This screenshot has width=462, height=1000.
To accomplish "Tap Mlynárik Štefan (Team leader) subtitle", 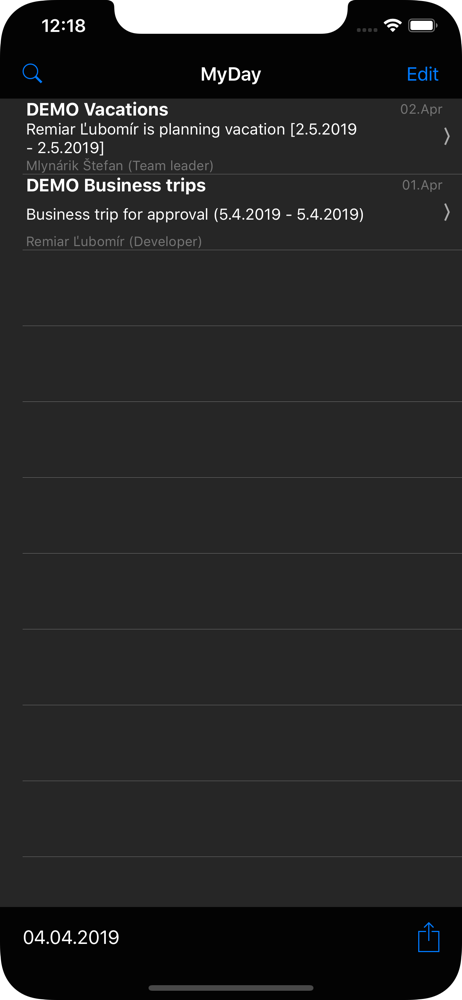I will click(119, 166).
